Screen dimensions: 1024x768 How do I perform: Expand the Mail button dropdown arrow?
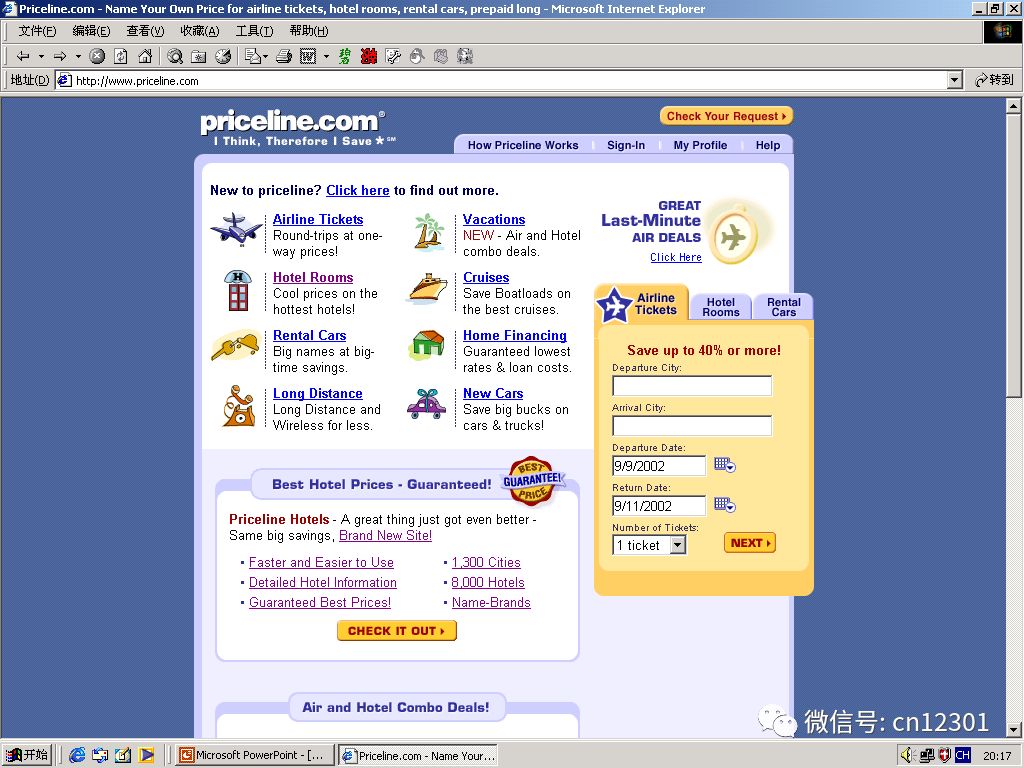click(265, 57)
